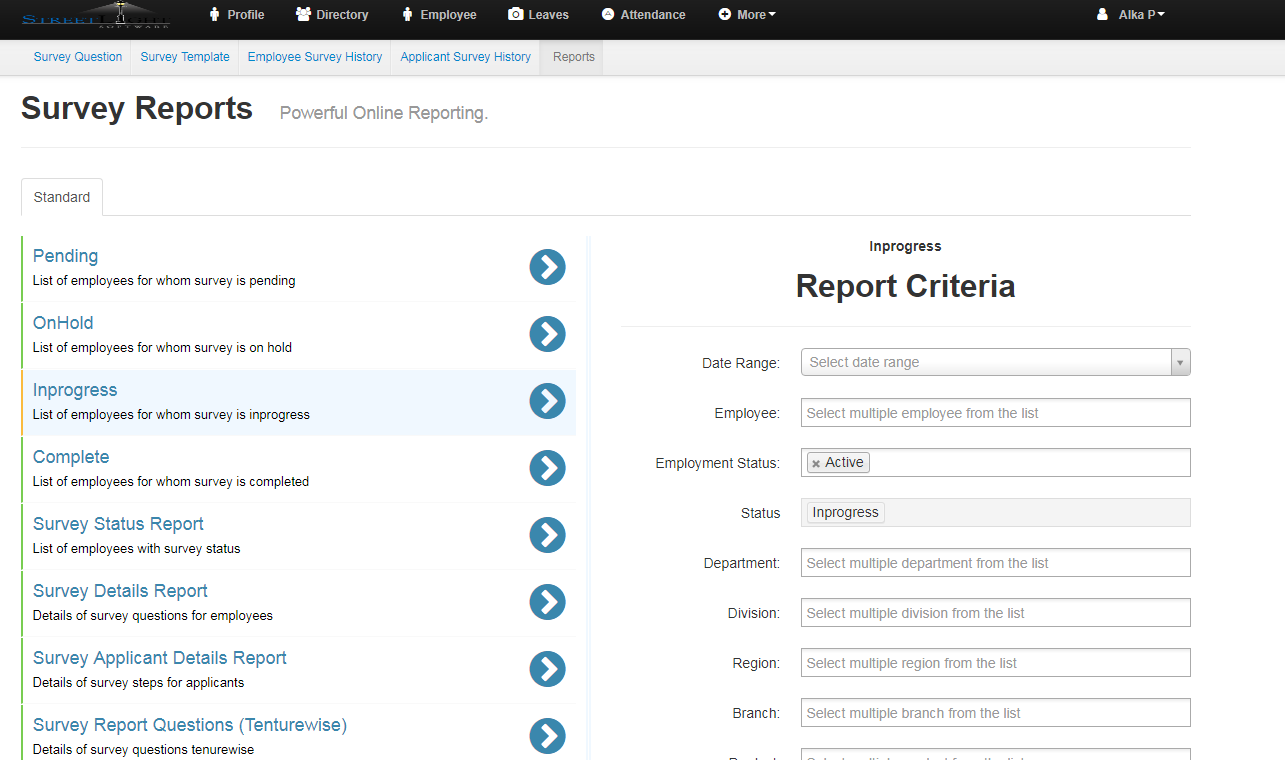This screenshot has height=760, width=1285.
Task: Click the StreetLight Software logo
Action: (x=96, y=16)
